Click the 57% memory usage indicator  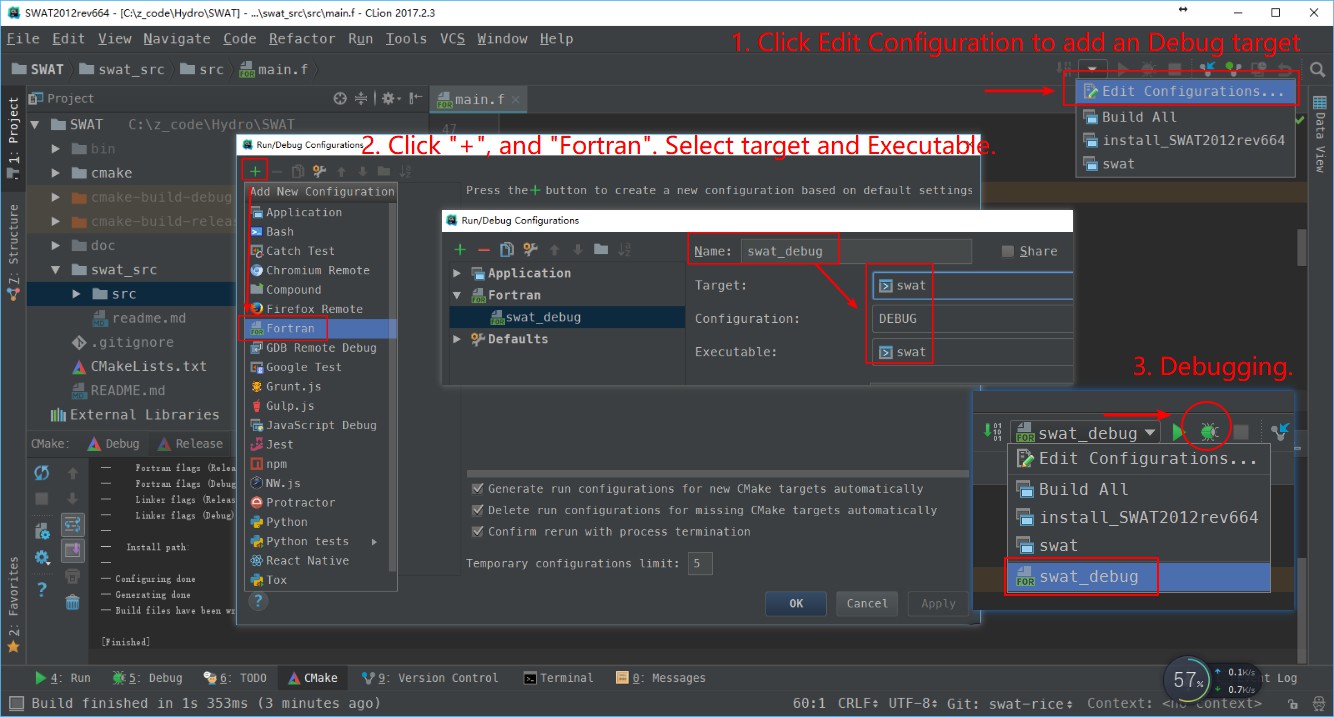[x=1186, y=680]
